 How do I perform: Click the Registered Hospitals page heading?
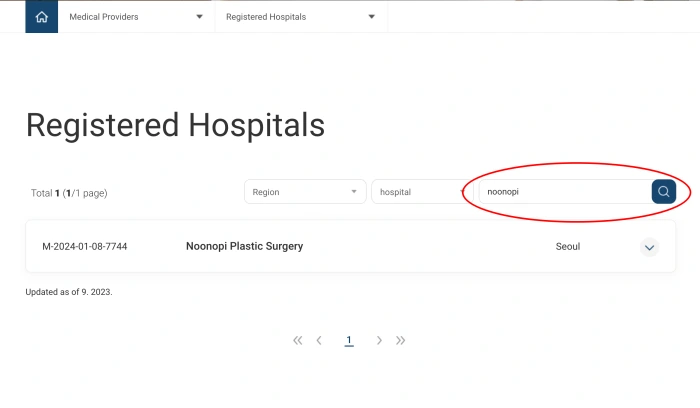pyautogui.click(x=175, y=125)
